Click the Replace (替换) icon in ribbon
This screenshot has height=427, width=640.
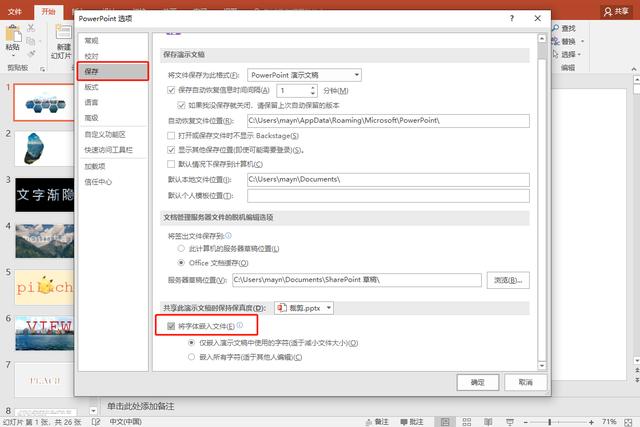coord(556,41)
